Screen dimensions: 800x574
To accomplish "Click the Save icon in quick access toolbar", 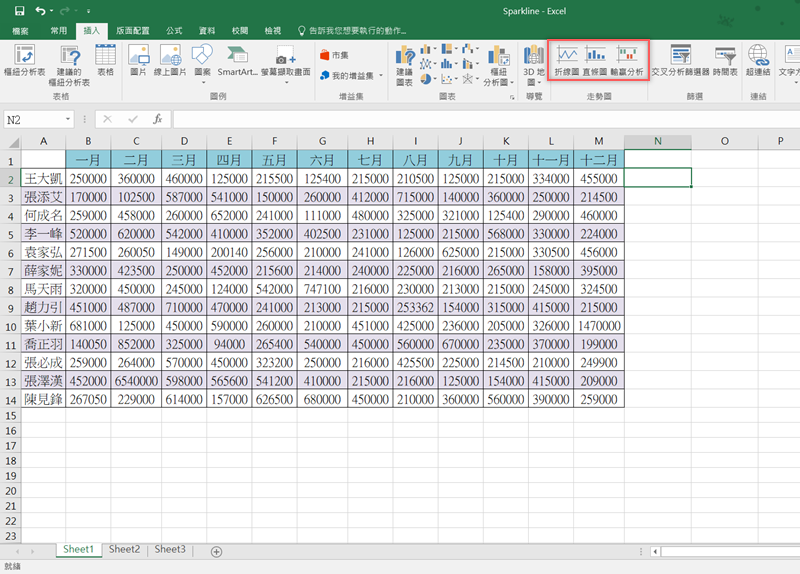I will (19, 11).
